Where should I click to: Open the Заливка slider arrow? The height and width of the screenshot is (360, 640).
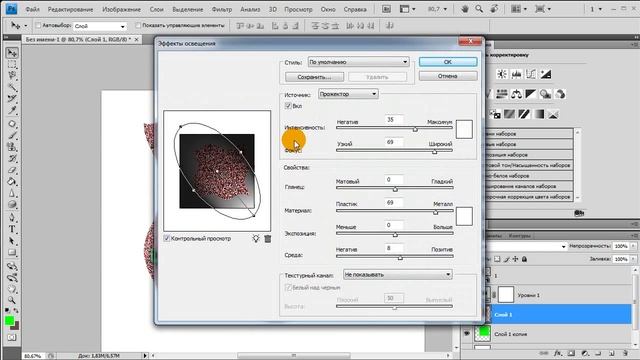(x=633, y=259)
